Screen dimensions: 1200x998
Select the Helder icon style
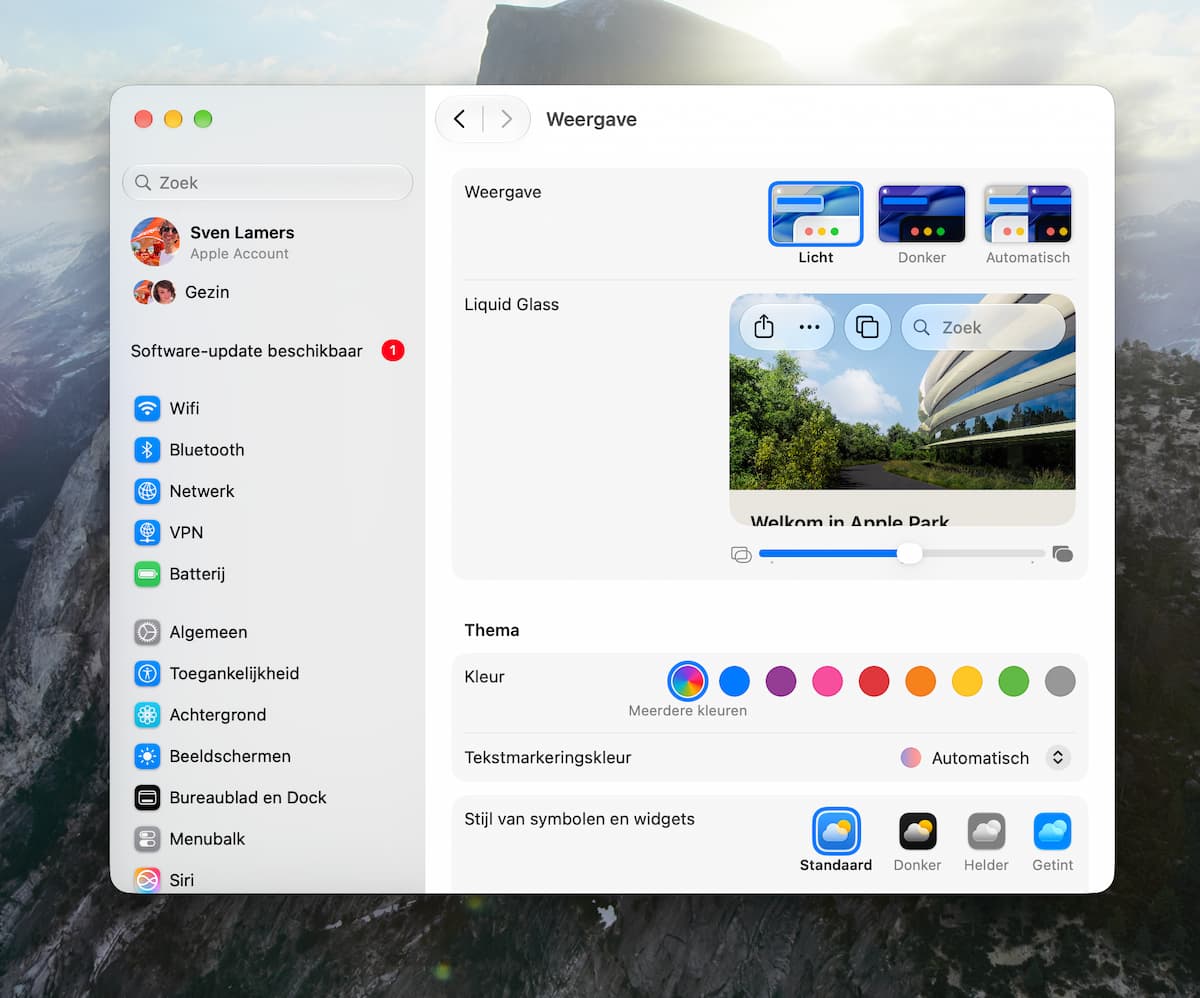(x=986, y=840)
